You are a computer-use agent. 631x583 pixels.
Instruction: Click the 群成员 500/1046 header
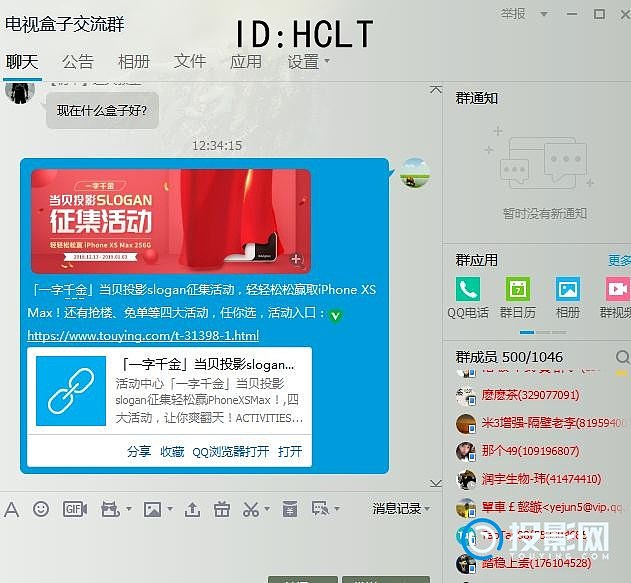coord(509,357)
